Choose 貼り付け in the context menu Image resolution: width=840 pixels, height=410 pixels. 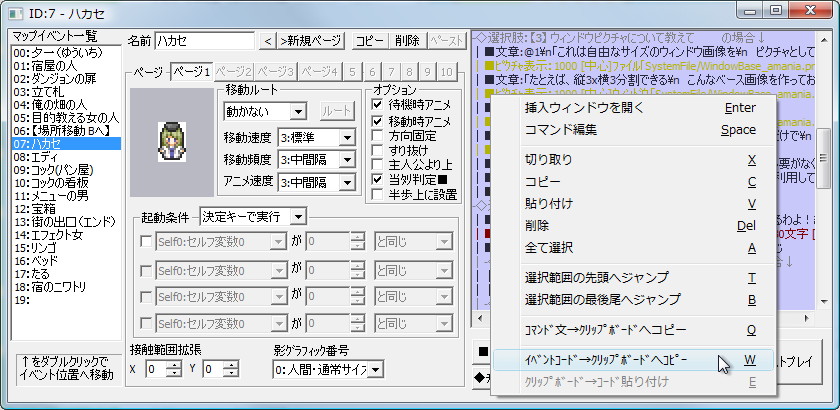tap(633, 204)
